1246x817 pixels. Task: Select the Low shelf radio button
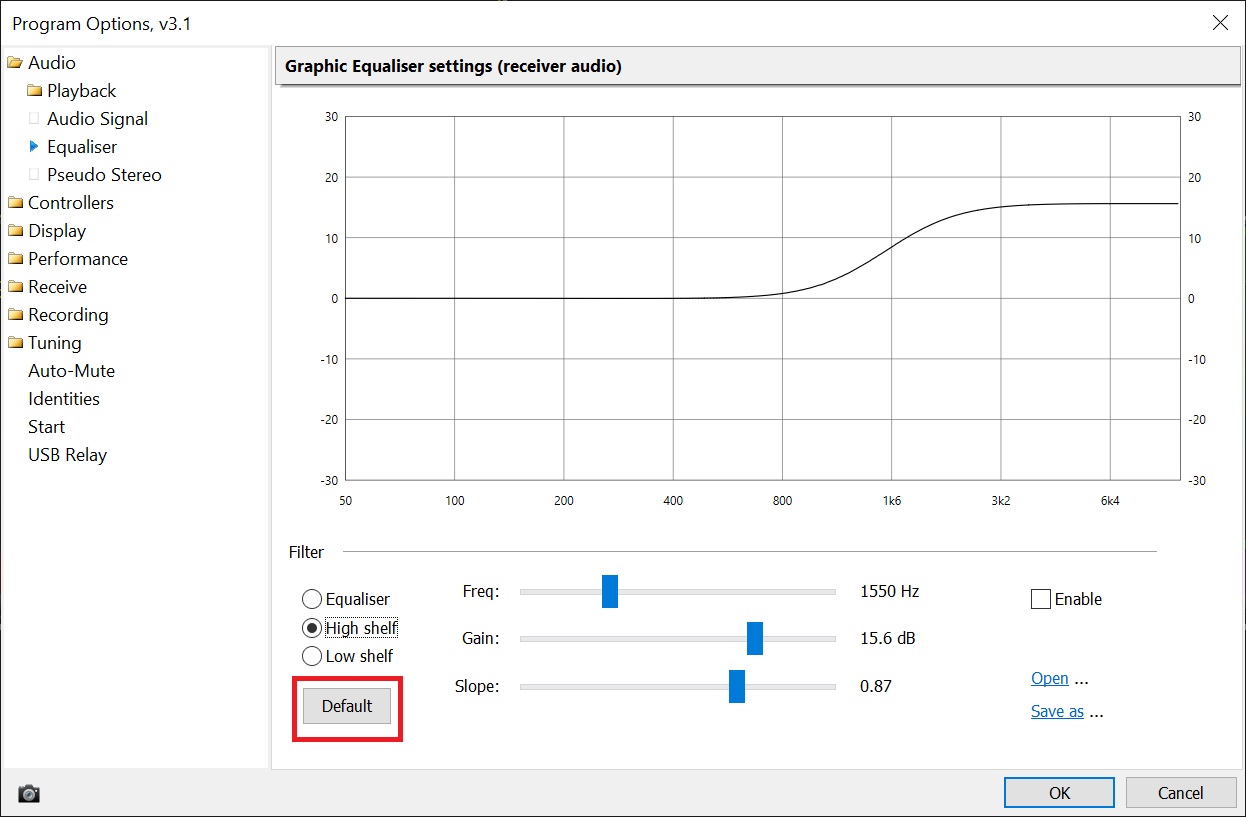tap(312, 656)
